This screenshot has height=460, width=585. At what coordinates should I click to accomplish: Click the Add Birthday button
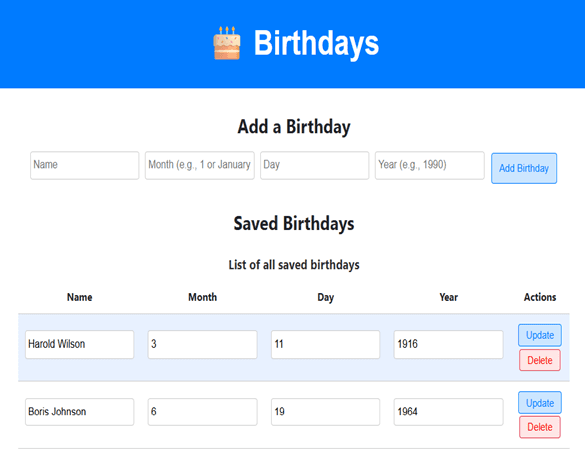524,168
